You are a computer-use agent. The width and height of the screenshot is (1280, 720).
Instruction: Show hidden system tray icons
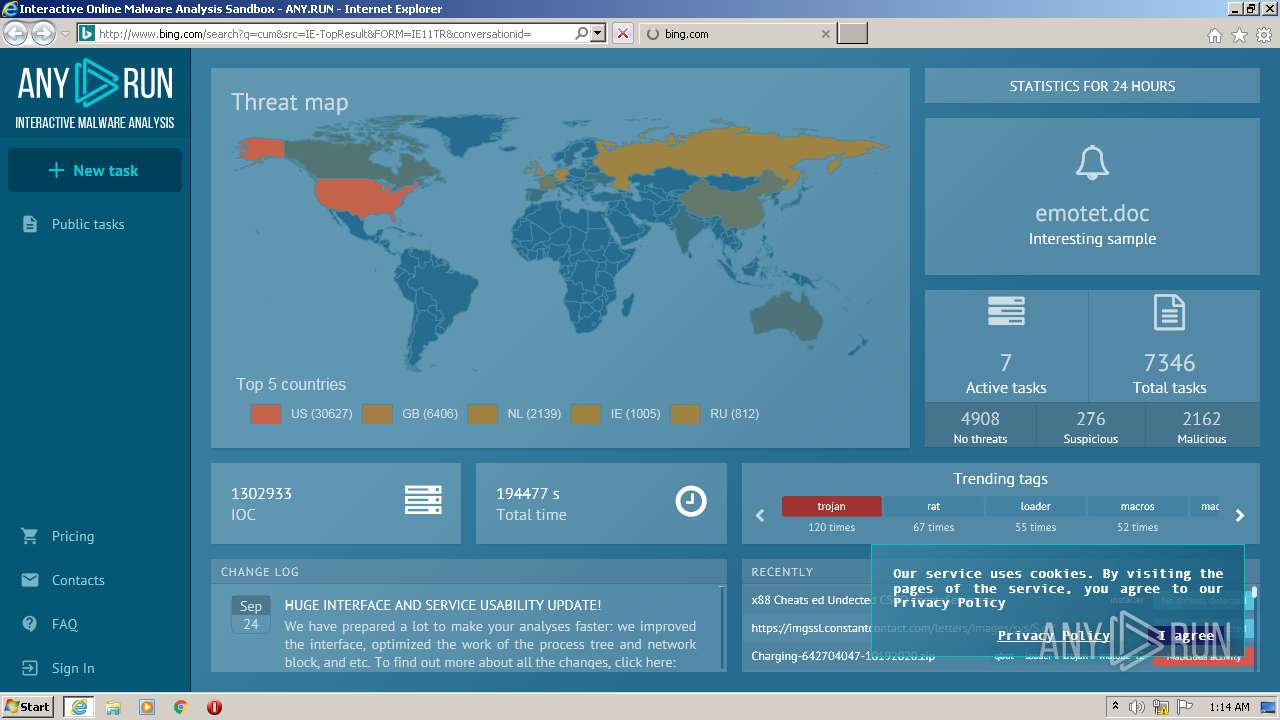click(x=1115, y=707)
